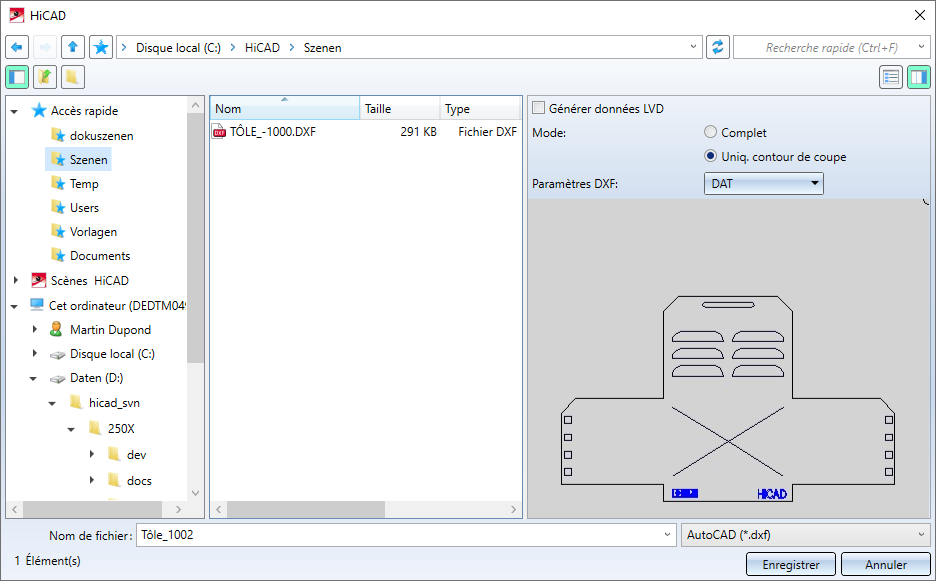The height and width of the screenshot is (581, 936).
Task: Expand the file name history dropdown
Action: tap(667, 535)
